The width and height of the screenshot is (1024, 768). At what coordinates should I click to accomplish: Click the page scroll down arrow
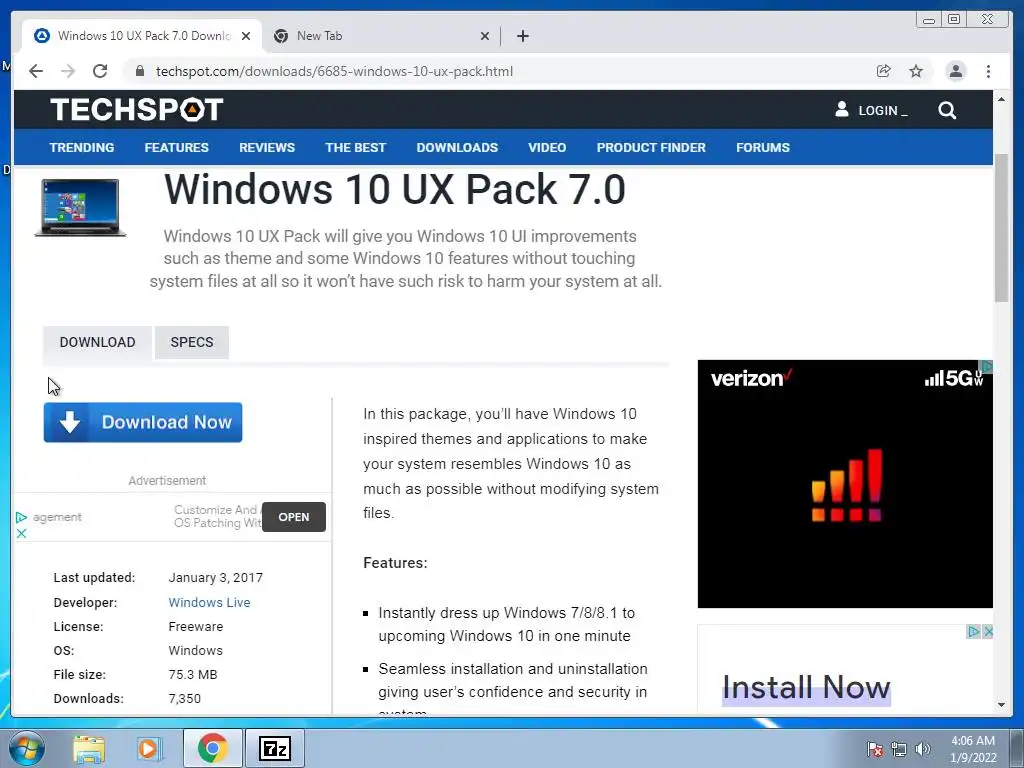(1001, 705)
